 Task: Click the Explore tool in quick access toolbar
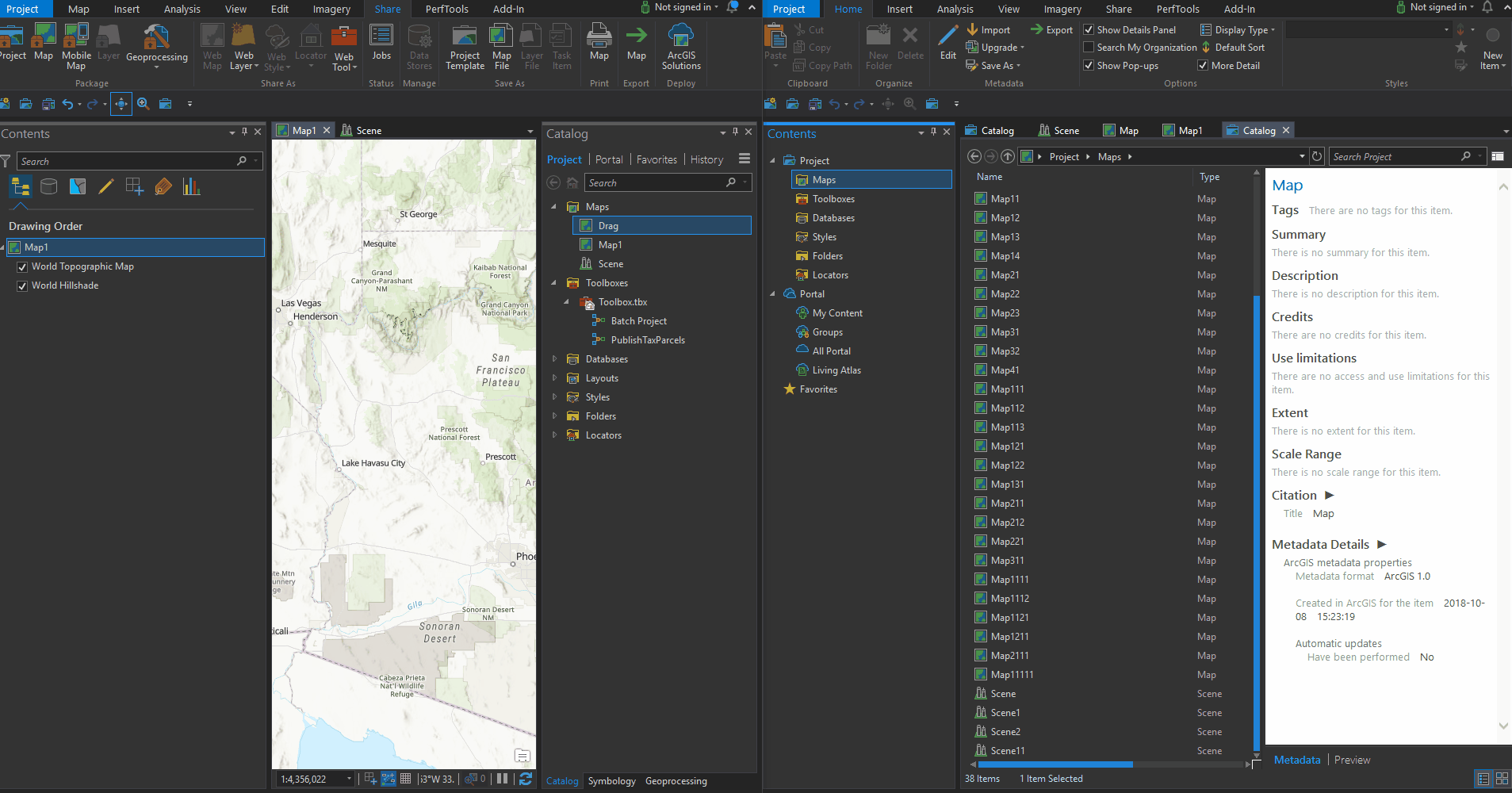pyautogui.click(x=121, y=104)
